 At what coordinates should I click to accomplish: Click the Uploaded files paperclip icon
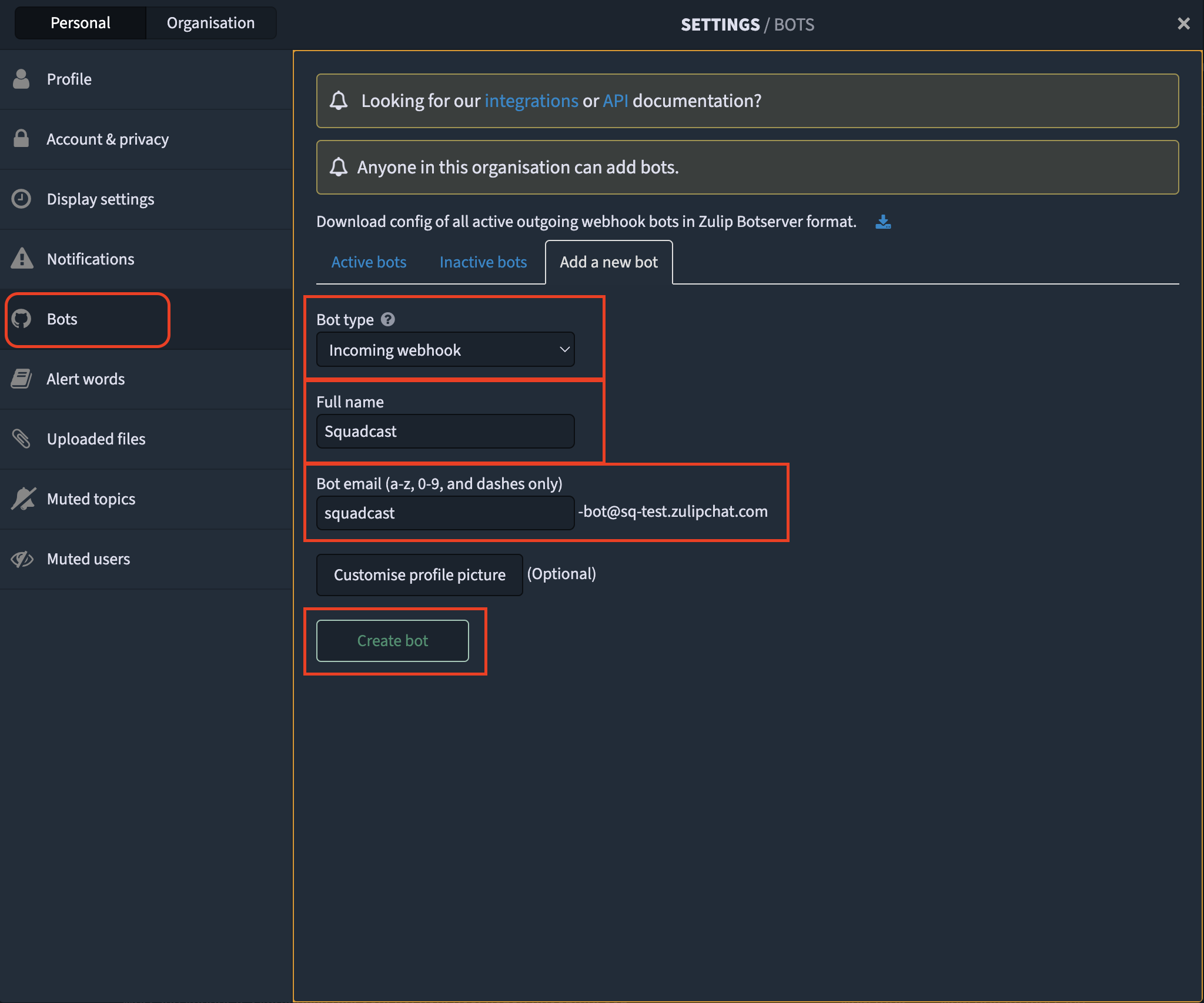click(x=21, y=439)
